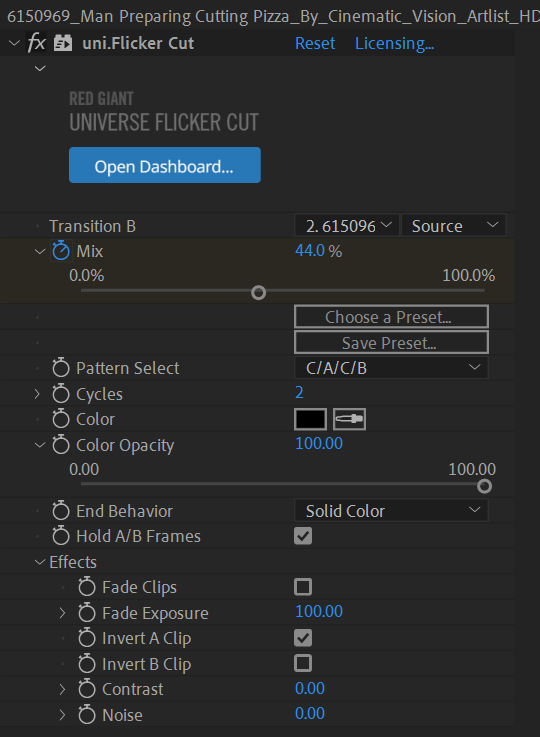Click the Mix stopwatch animation icon
This screenshot has width=540, height=737.
coord(61,251)
